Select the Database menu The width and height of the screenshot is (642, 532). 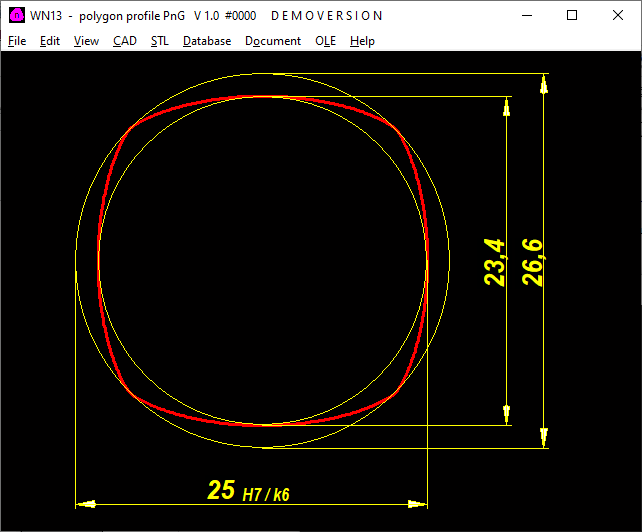(207, 41)
